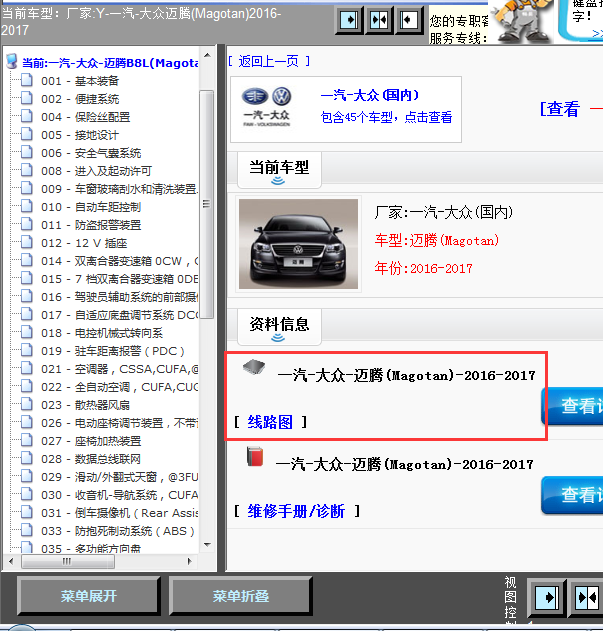Click the tree horizontal scrollbar left arrow
This screenshot has width=603, height=631.
tap(11, 561)
